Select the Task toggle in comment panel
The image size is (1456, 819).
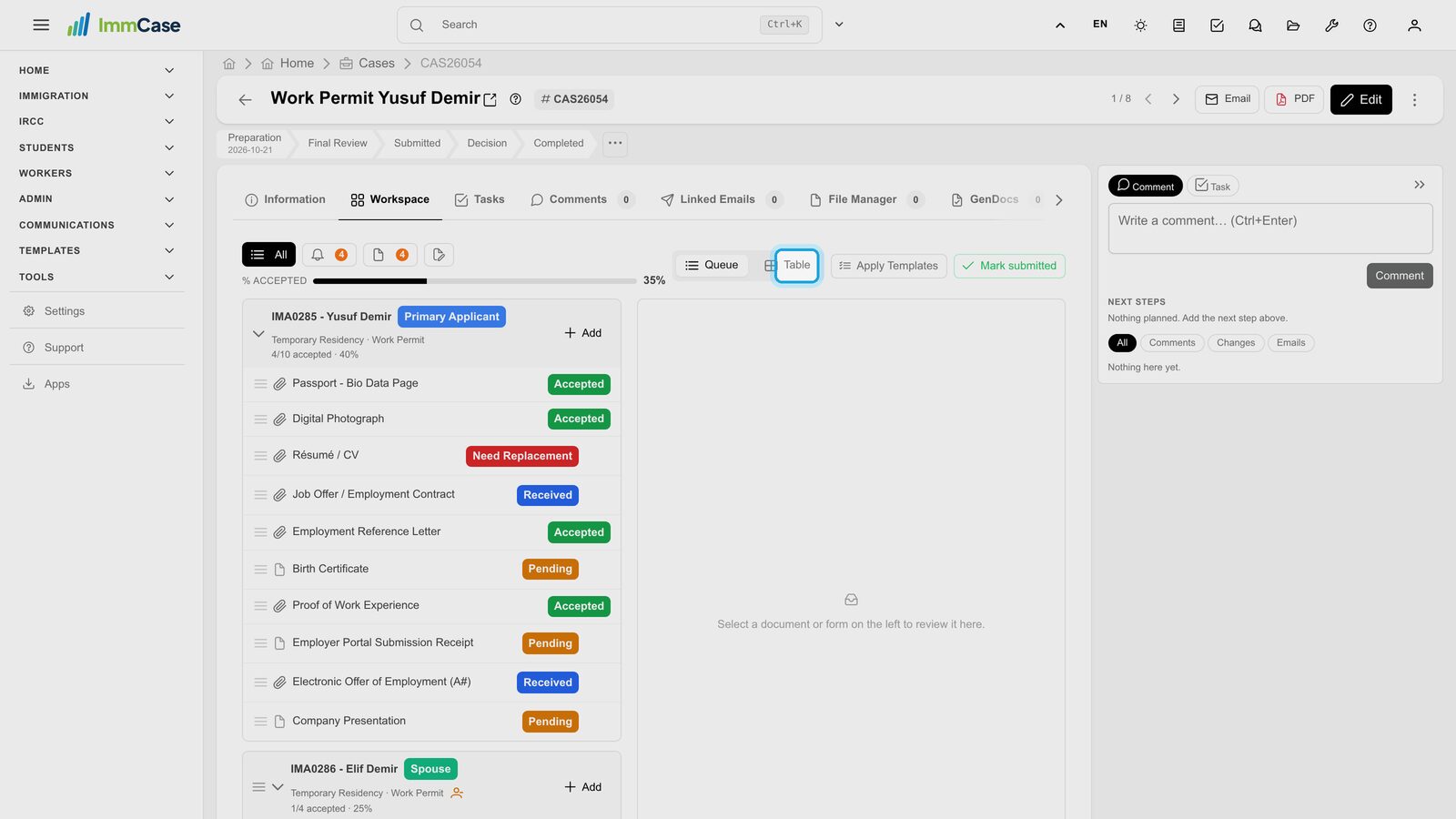pos(1212,186)
